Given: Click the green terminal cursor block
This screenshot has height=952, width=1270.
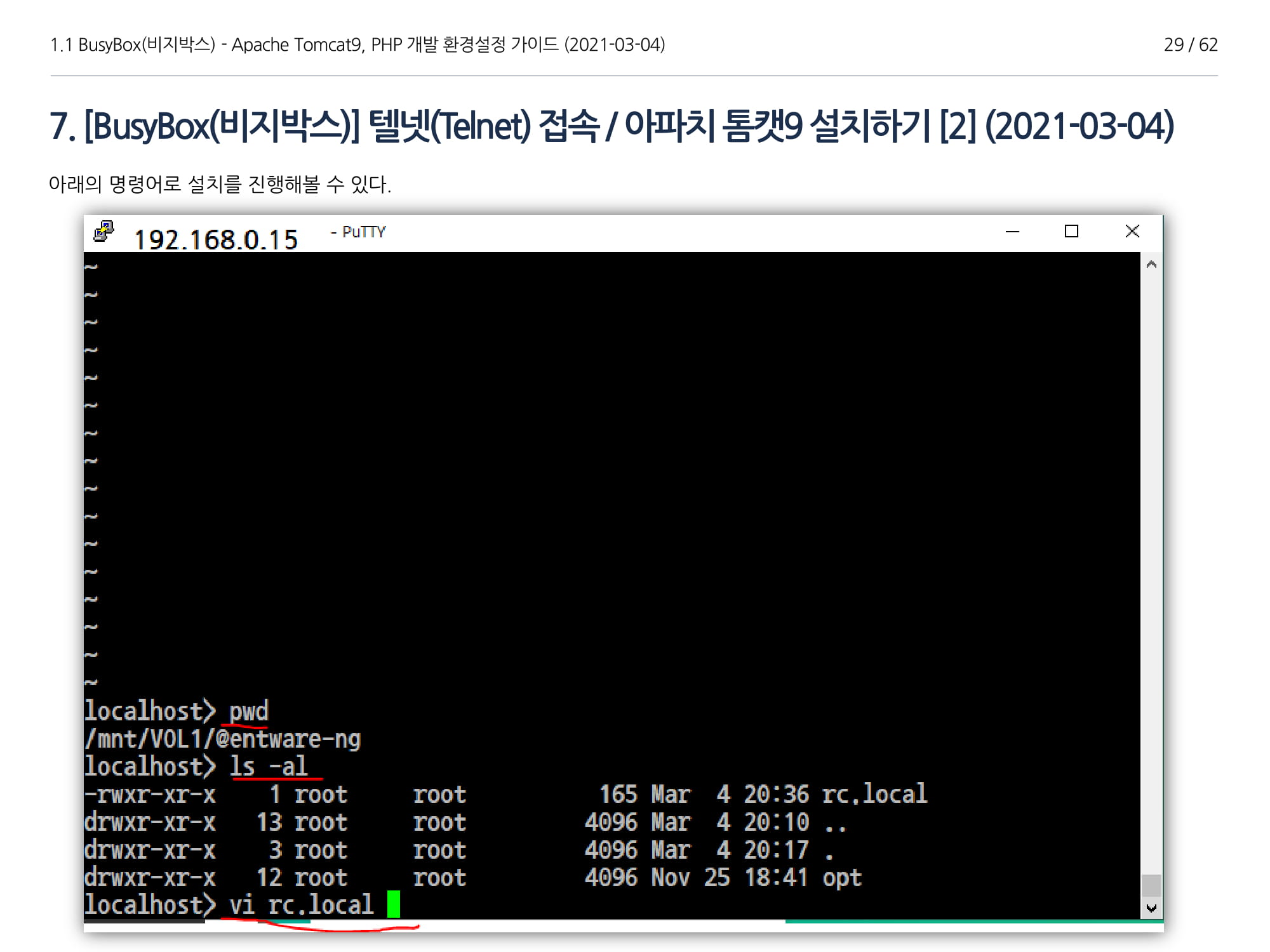Looking at the screenshot, I should 394,904.
